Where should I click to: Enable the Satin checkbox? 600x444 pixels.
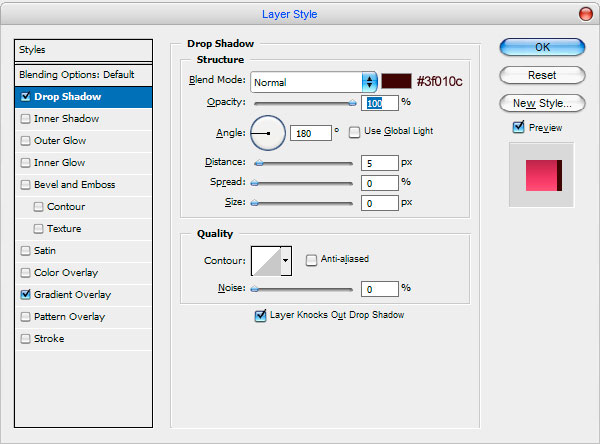click(x=26, y=251)
